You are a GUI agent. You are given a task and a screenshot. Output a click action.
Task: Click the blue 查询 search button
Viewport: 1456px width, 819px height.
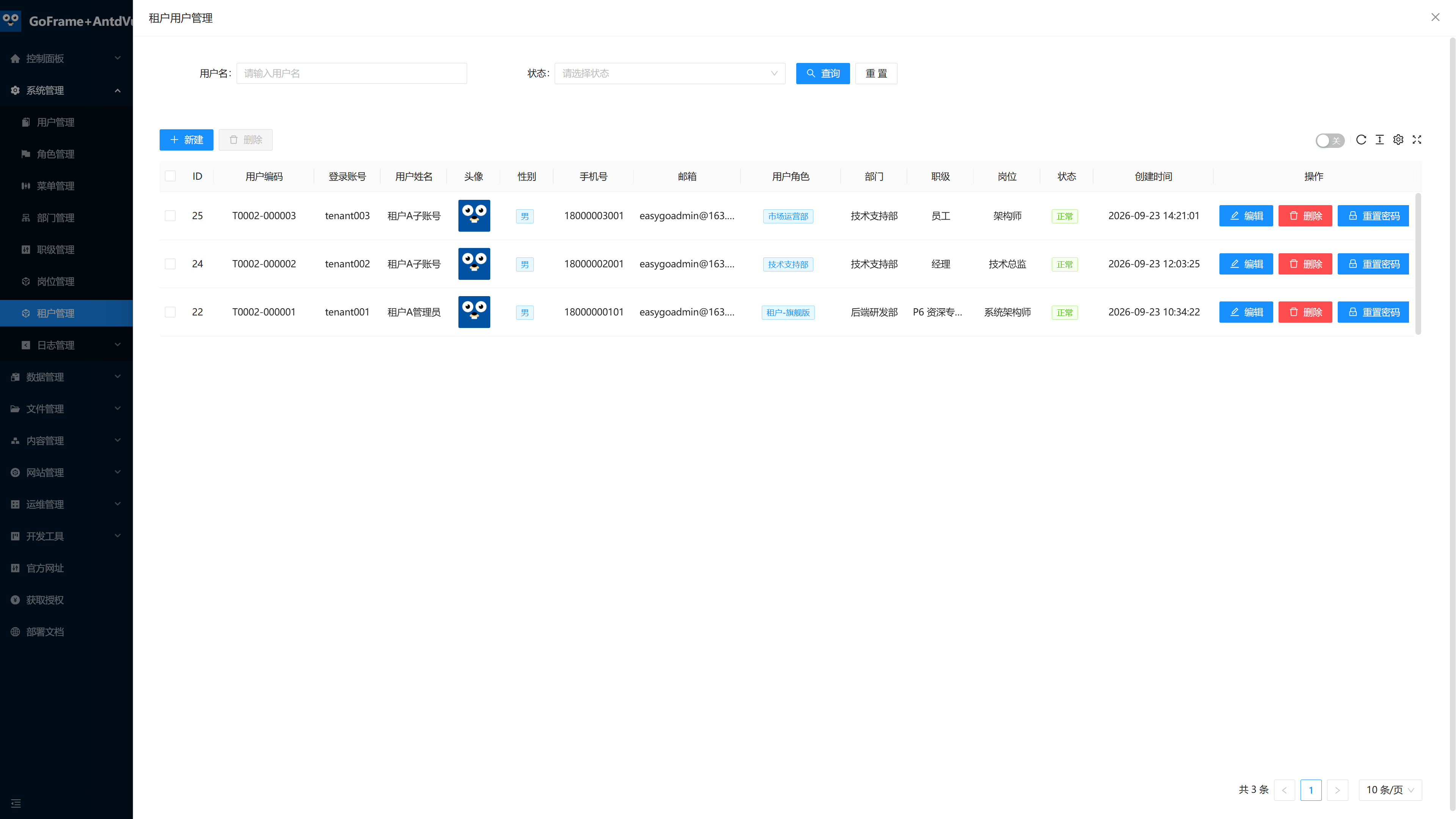click(823, 74)
